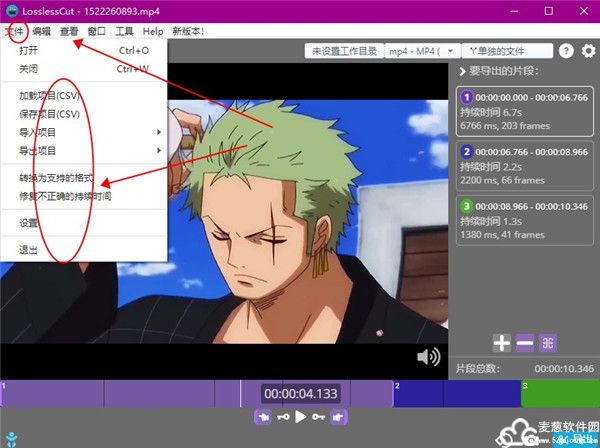The image size is (600, 448).
Task: Add a new segment with plus button
Action: point(502,343)
